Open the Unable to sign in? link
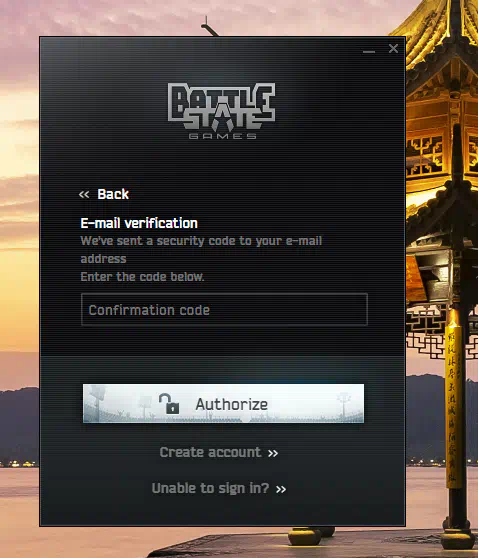Screen dimensions: 478x558 210,488
